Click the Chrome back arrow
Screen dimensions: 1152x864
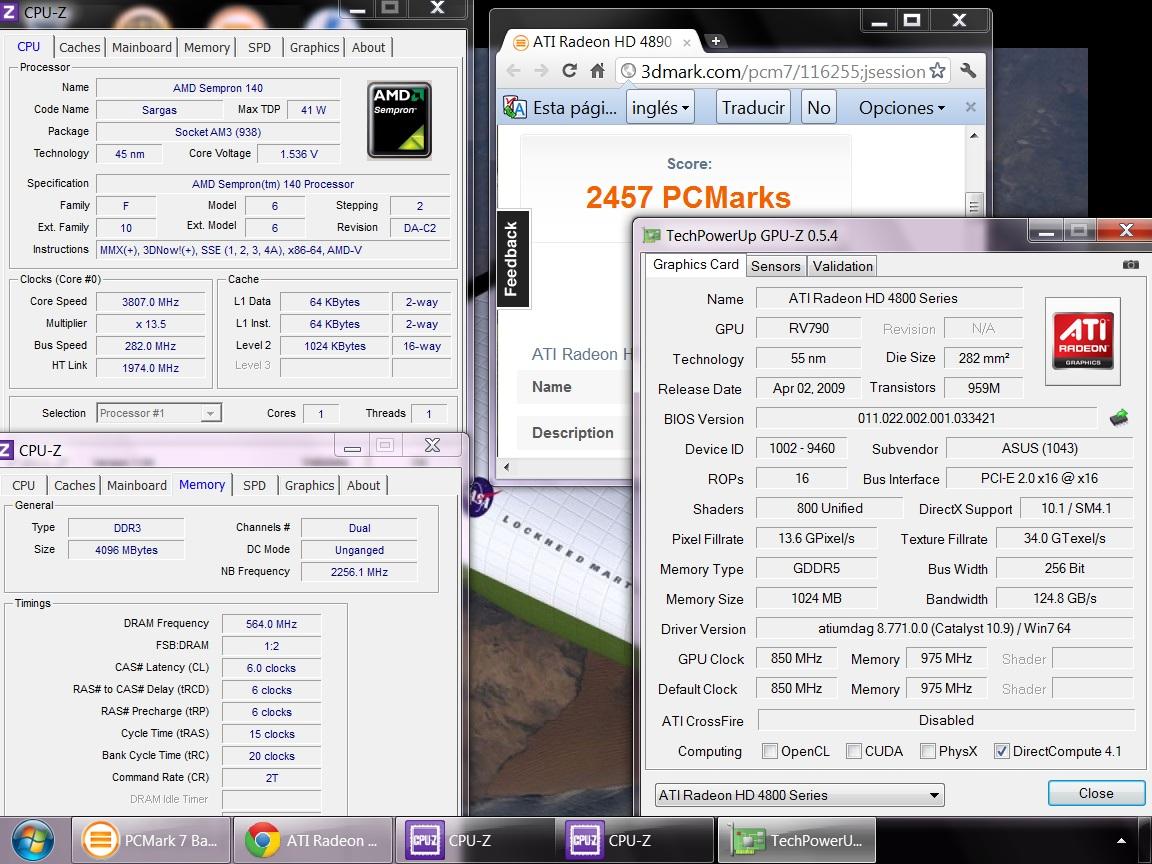pos(514,71)
